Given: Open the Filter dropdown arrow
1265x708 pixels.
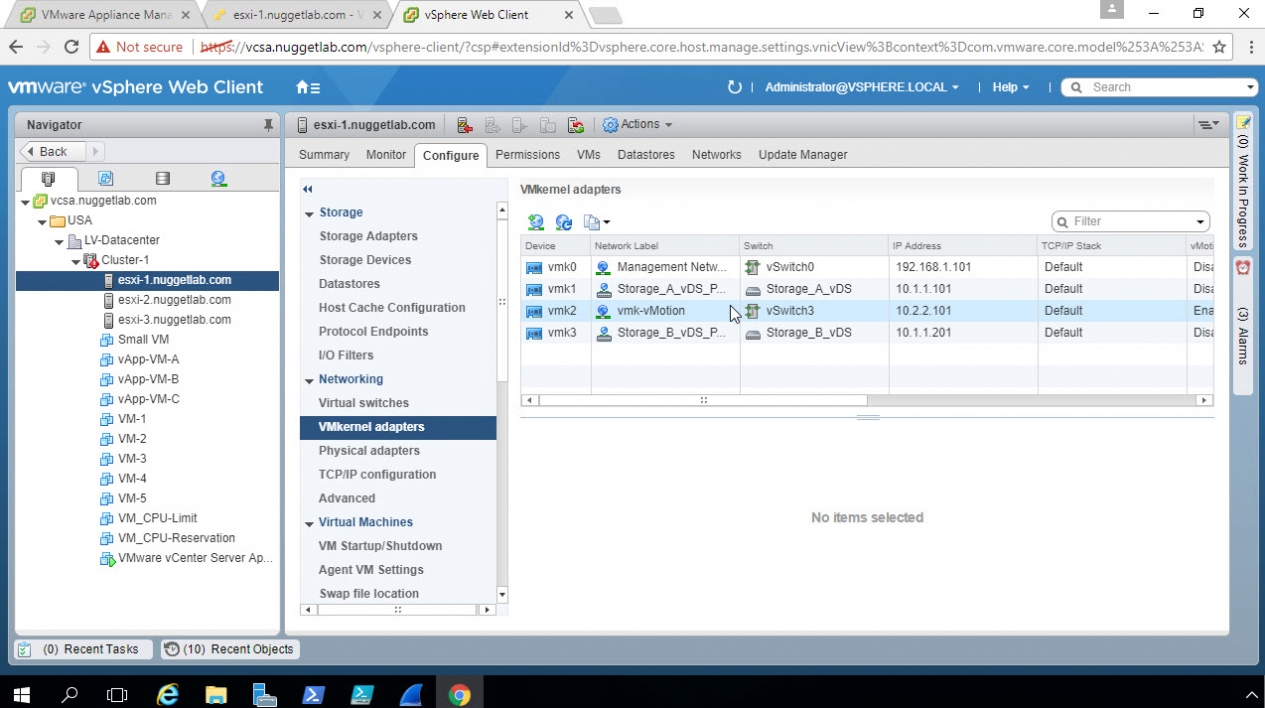Looking at the screenshot, I should pos(1200,222).
